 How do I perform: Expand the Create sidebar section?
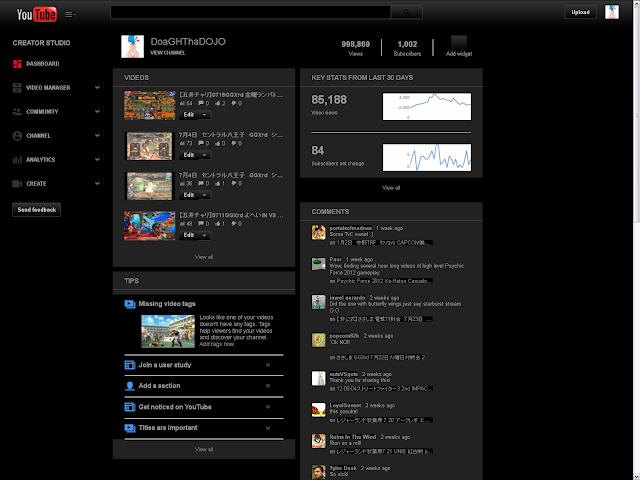point(97,184)
